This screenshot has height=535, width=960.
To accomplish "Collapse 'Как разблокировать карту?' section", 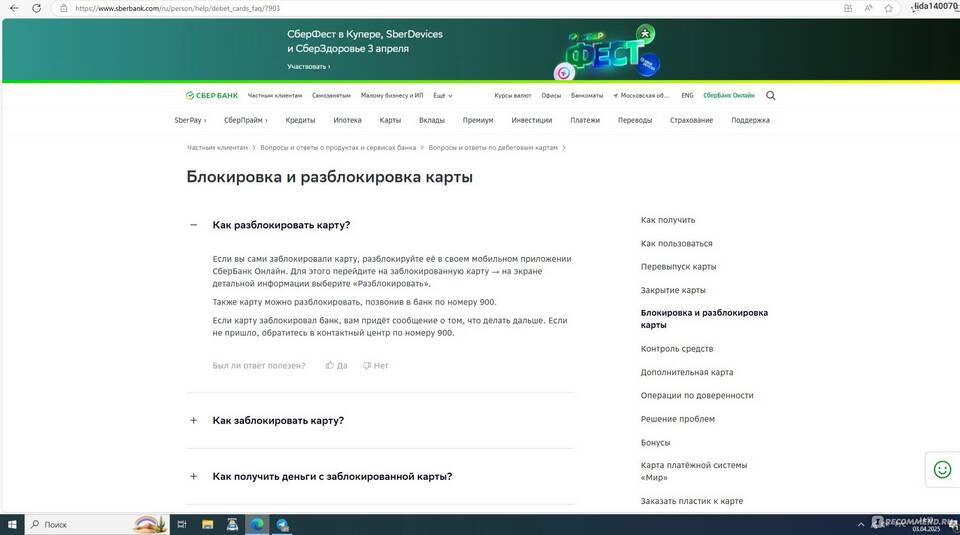I will coord(194,225).
